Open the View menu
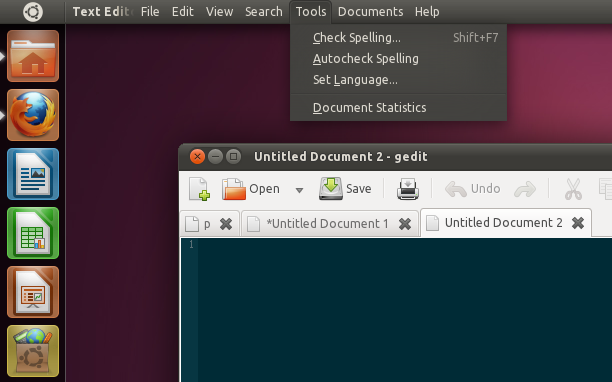 coord(219,12)
